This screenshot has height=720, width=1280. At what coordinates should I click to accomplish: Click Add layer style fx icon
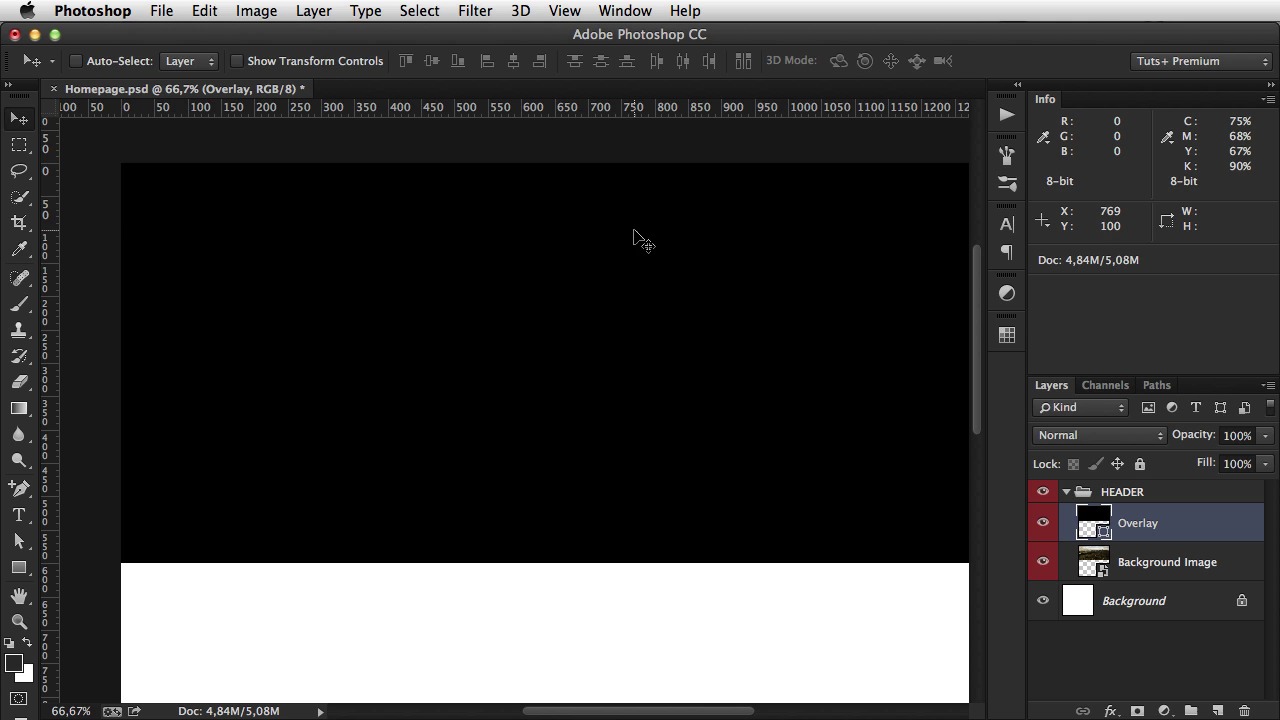point(1110,711)
